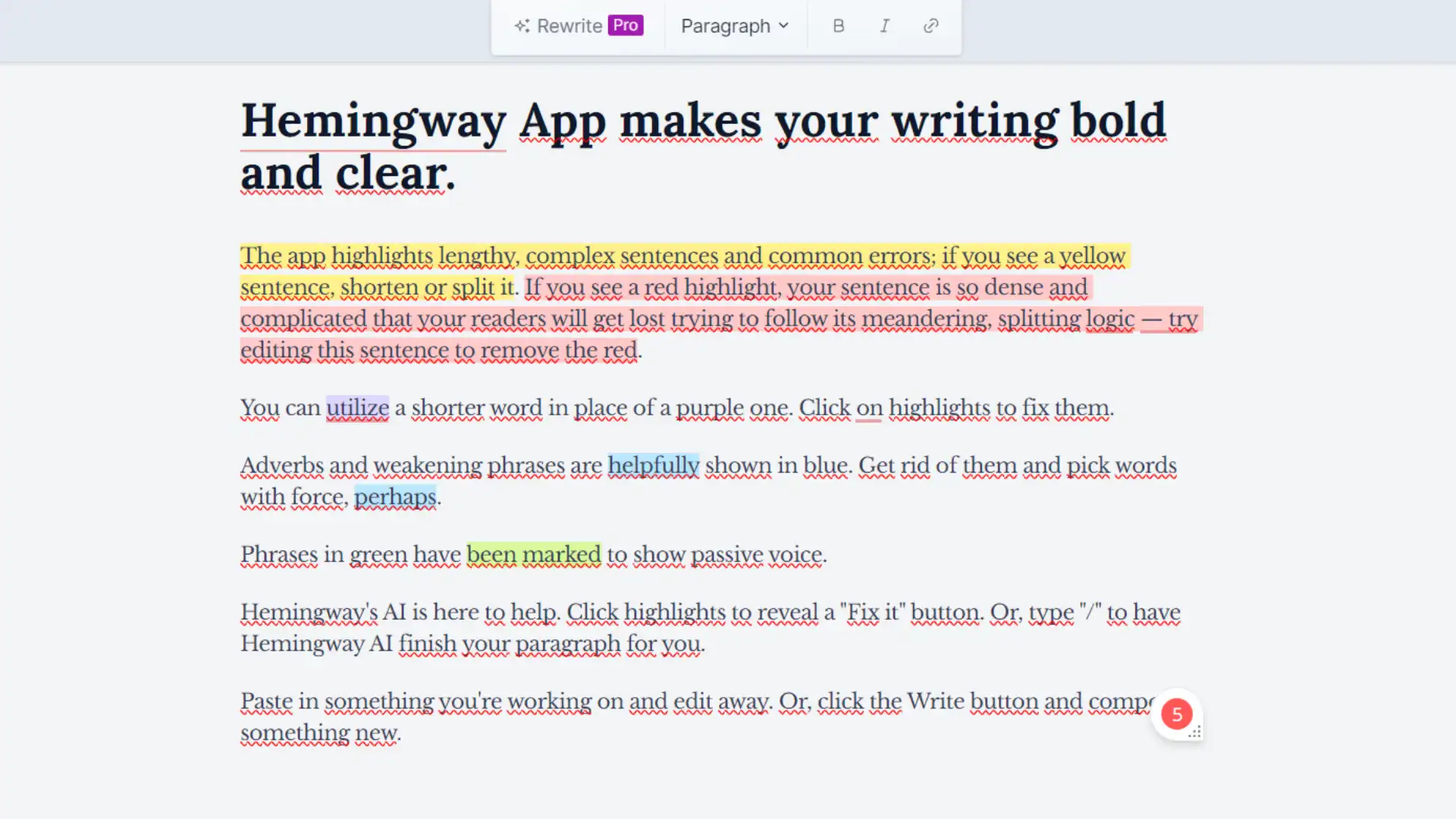1456x819 pixels.
Task: Toggle bold formatting with the B icon
Action: (x=838, y=26)
